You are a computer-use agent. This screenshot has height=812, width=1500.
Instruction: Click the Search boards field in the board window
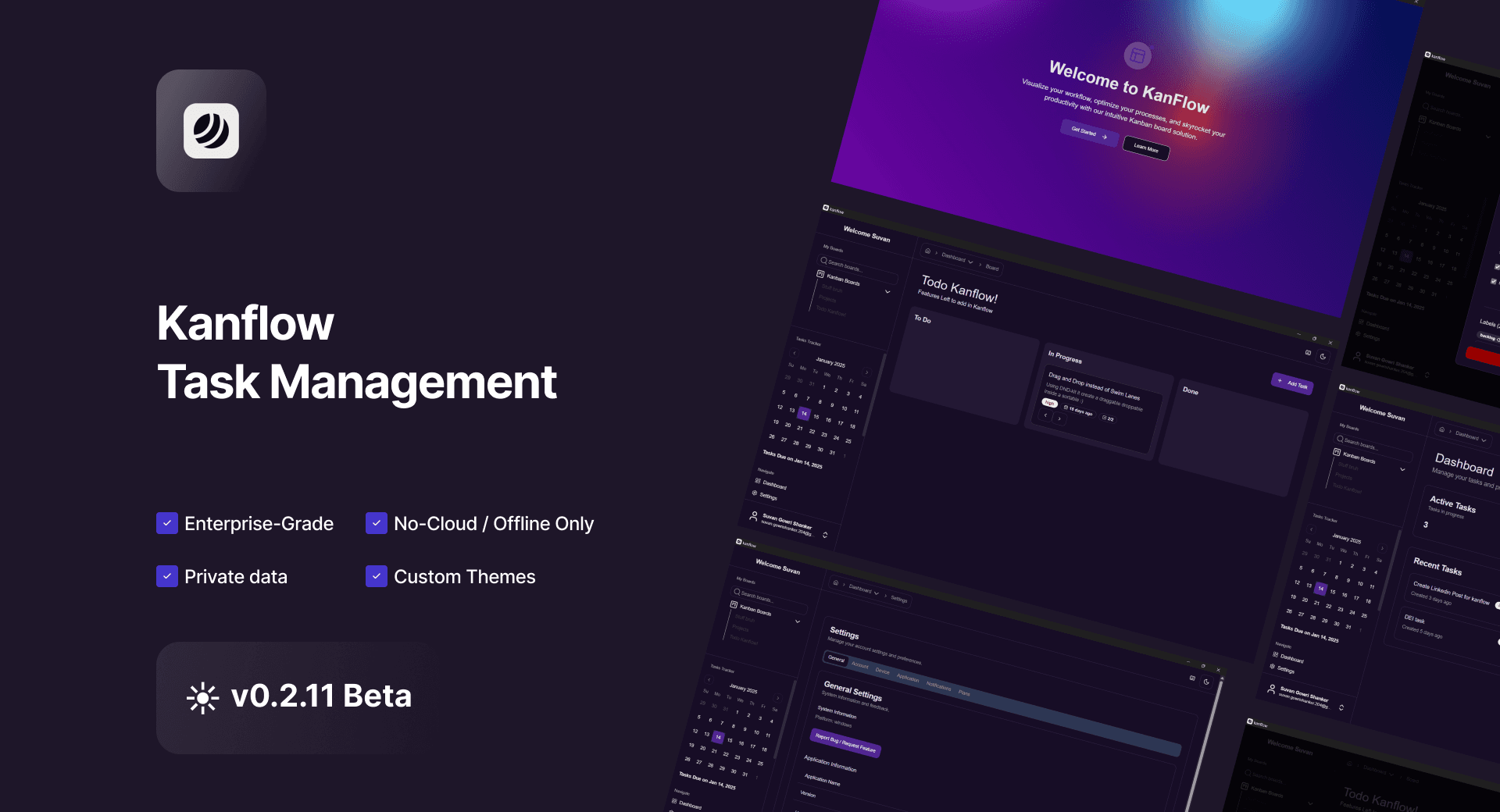point(858,268)
